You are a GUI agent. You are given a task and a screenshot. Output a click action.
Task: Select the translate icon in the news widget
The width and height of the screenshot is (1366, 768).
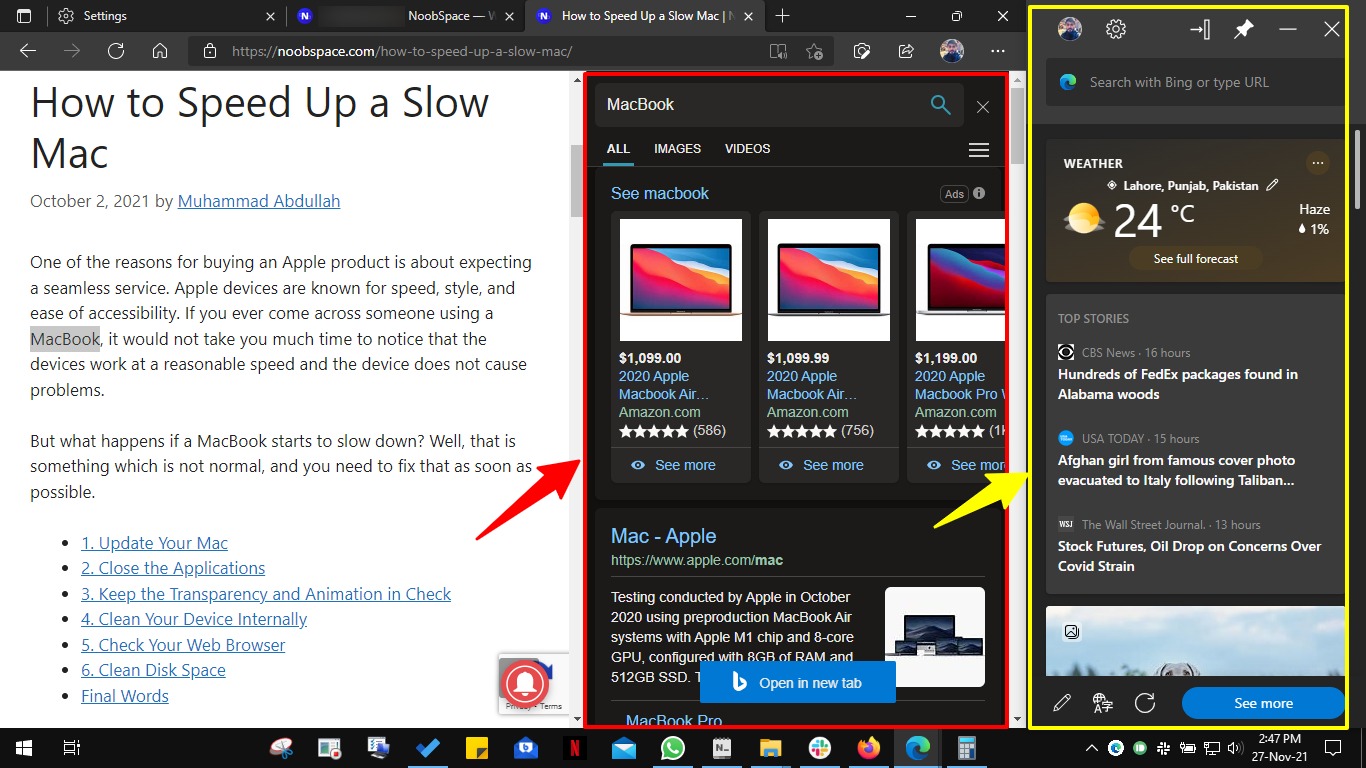[1101, 702]
